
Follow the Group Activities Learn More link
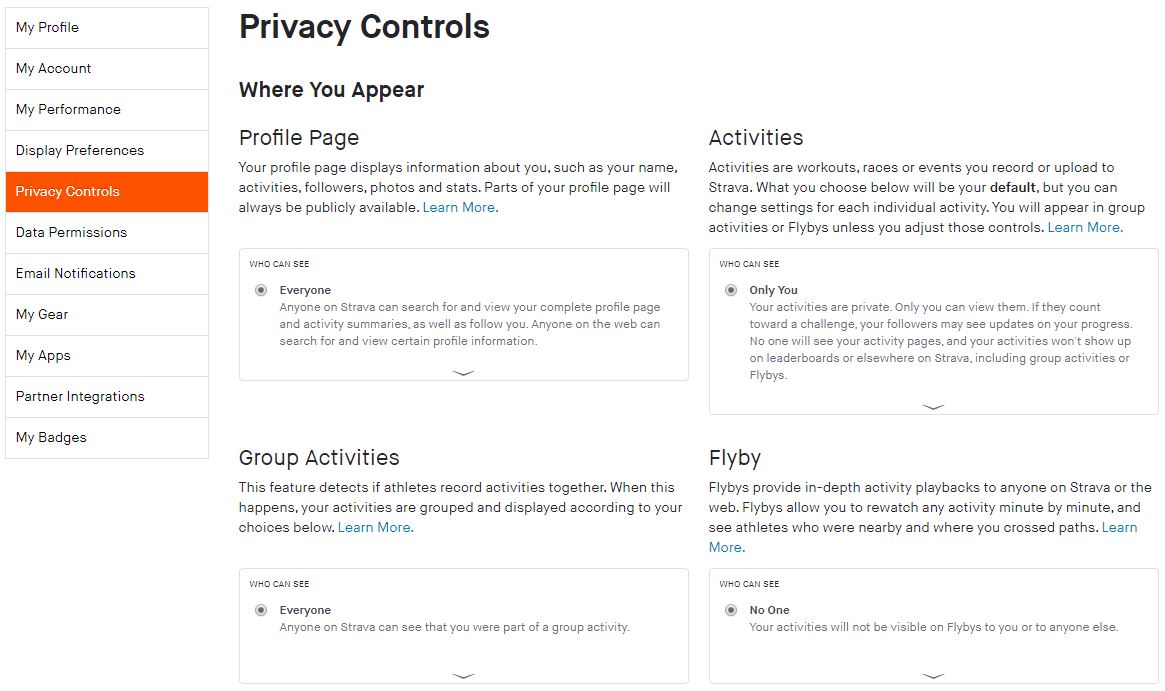[375, 527]
